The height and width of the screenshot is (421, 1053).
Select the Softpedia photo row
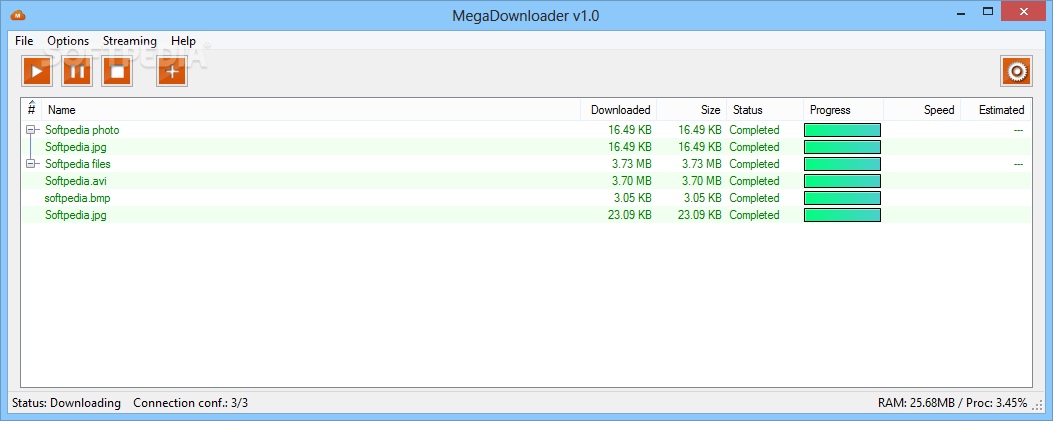pyautogui.click(x=526, y=130)
